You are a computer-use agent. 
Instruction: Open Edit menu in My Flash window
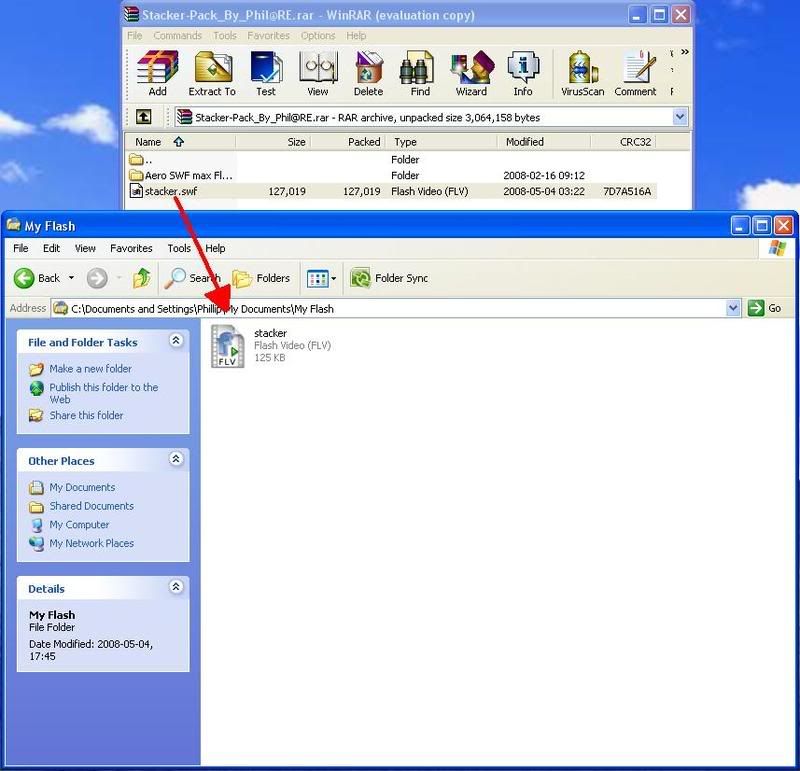click(51, 248)
